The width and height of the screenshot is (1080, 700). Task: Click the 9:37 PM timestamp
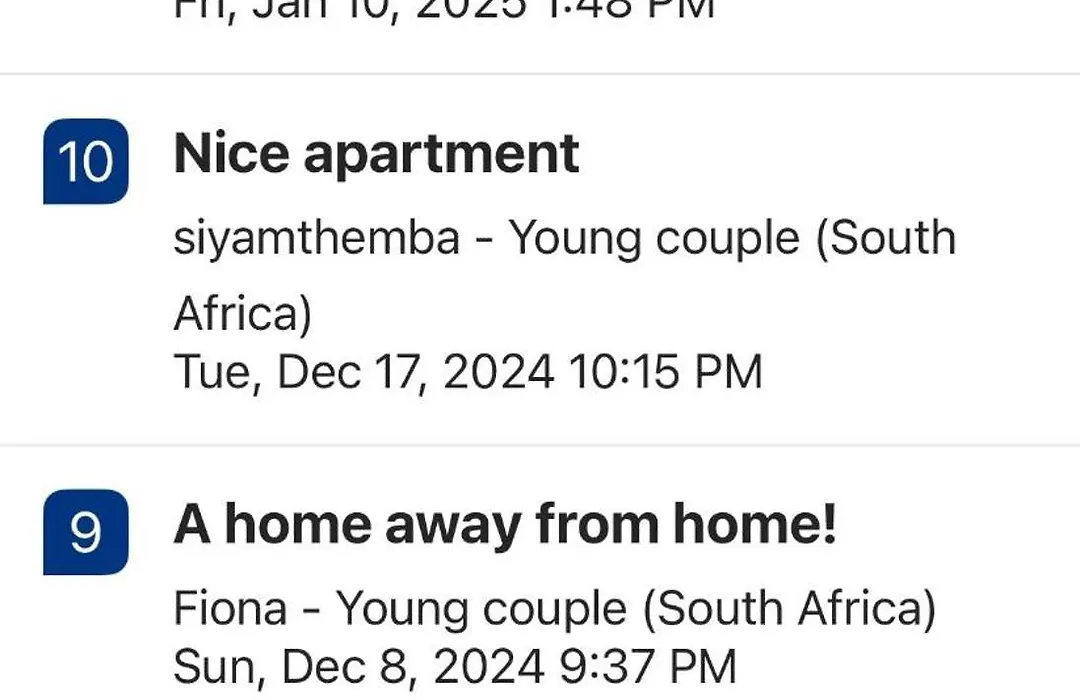[647, 666]
